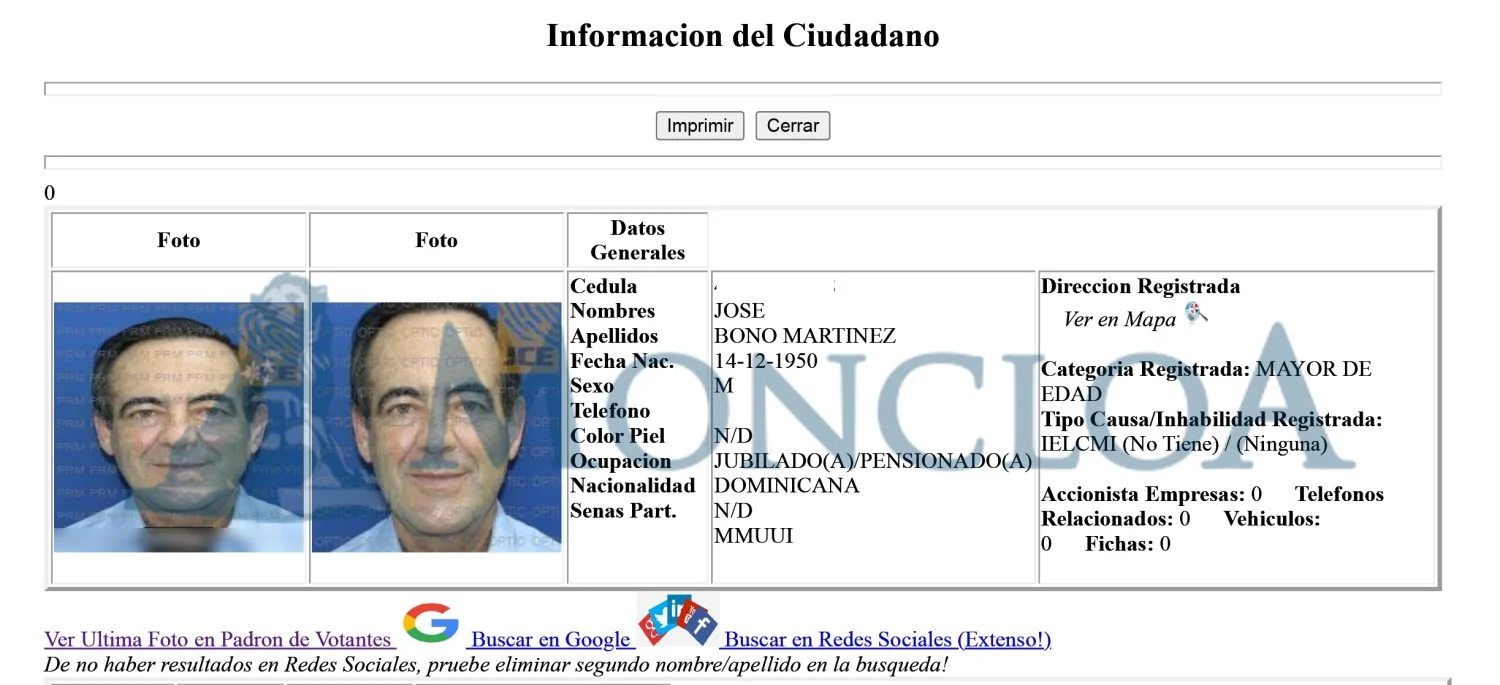Viewport: 1500px width, 685px height.
Task: Click the Vehiculos label
Action: tap(1272, 519)
